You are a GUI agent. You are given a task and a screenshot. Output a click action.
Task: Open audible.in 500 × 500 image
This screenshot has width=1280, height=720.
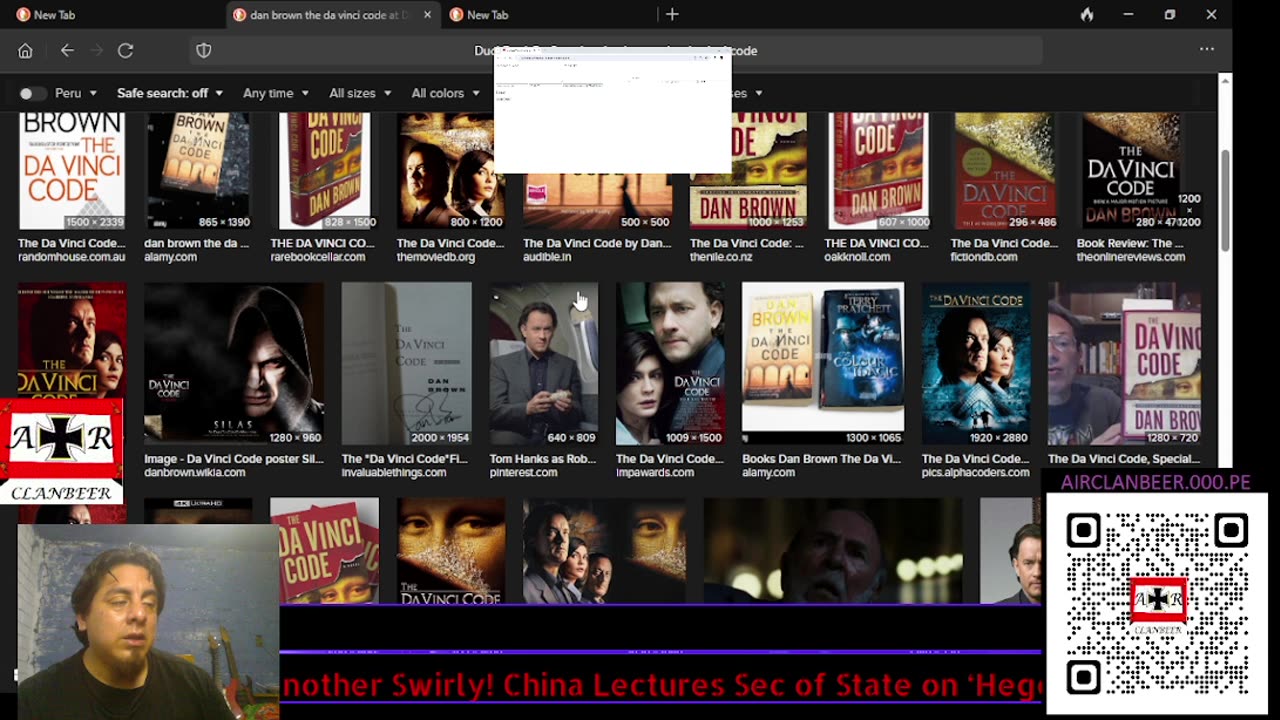coord(597,200)
